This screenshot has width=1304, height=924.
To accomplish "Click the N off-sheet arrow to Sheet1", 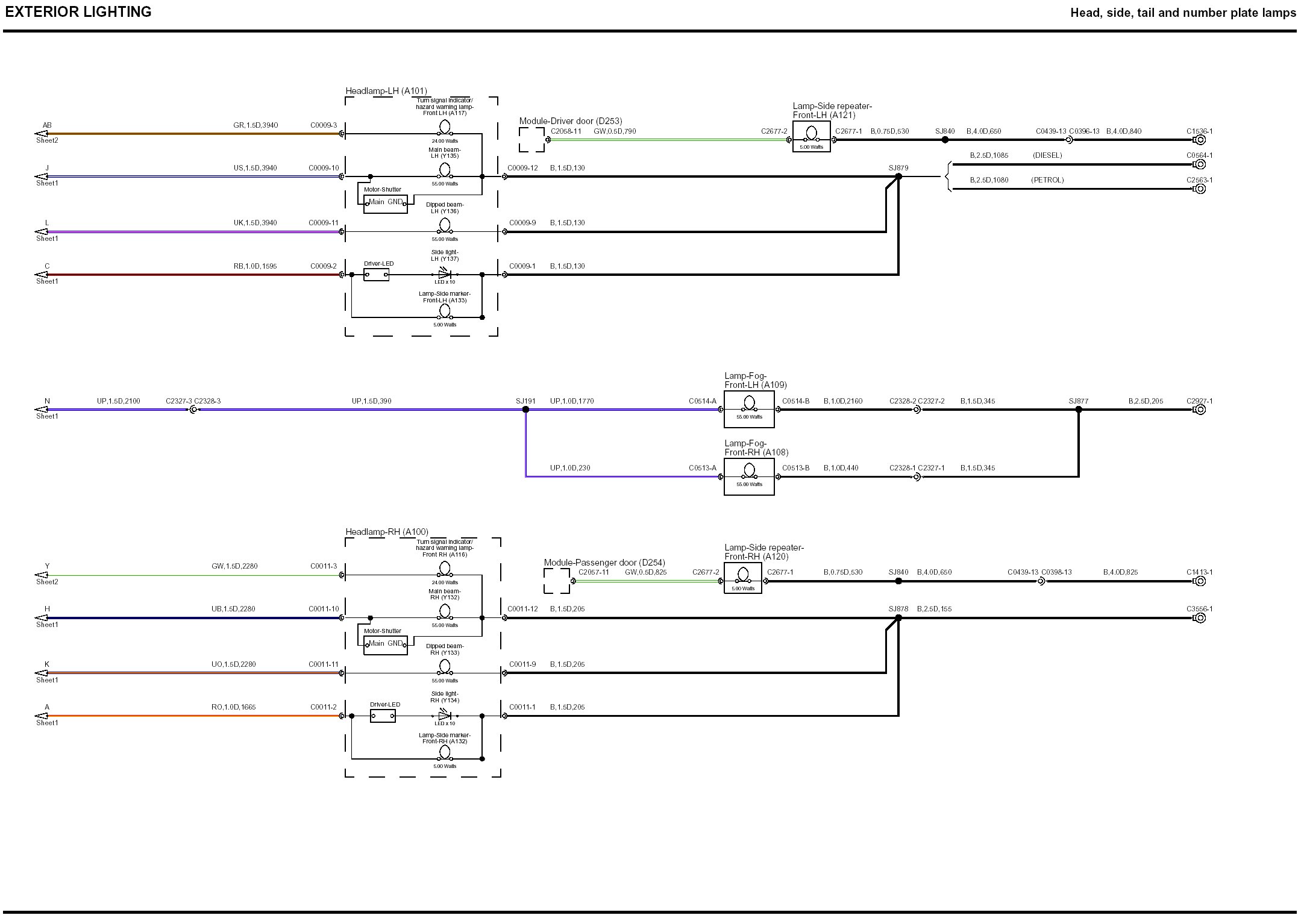I will pos(42,410).
